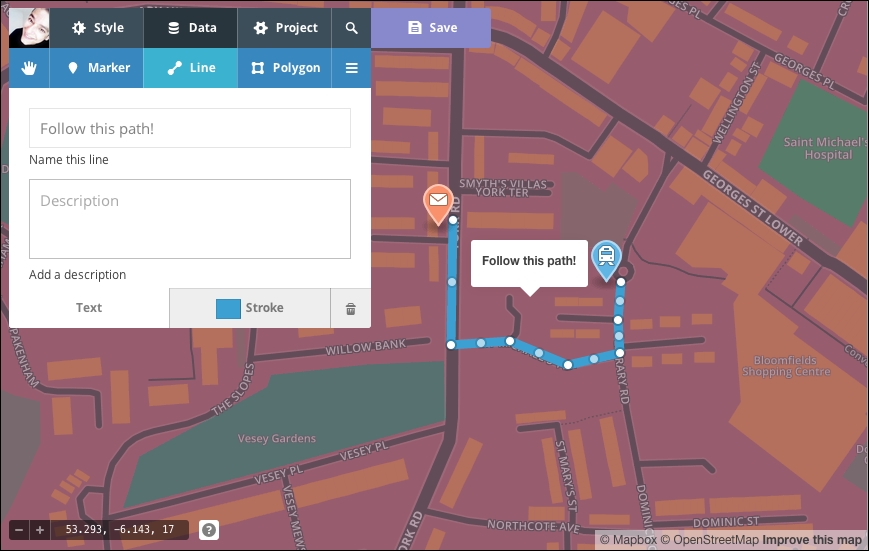Viewport: 869px width, 551px height.
Task: Click the search magnifier icon
Action: point(351,28)
